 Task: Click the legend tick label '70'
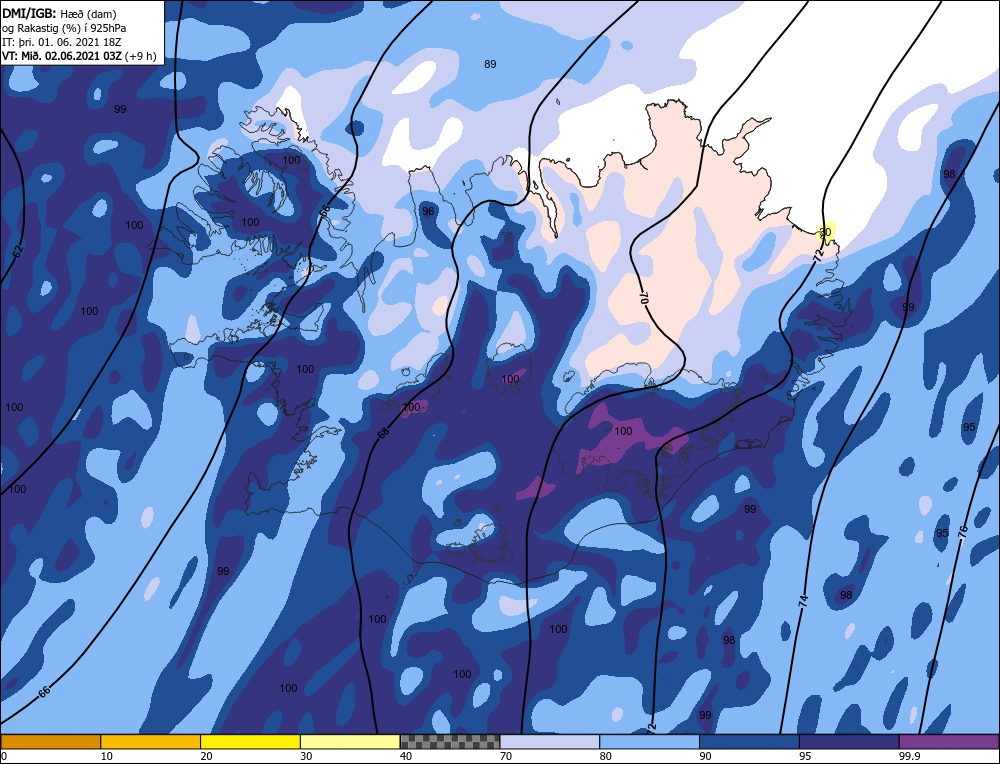[x=506, y=756]
